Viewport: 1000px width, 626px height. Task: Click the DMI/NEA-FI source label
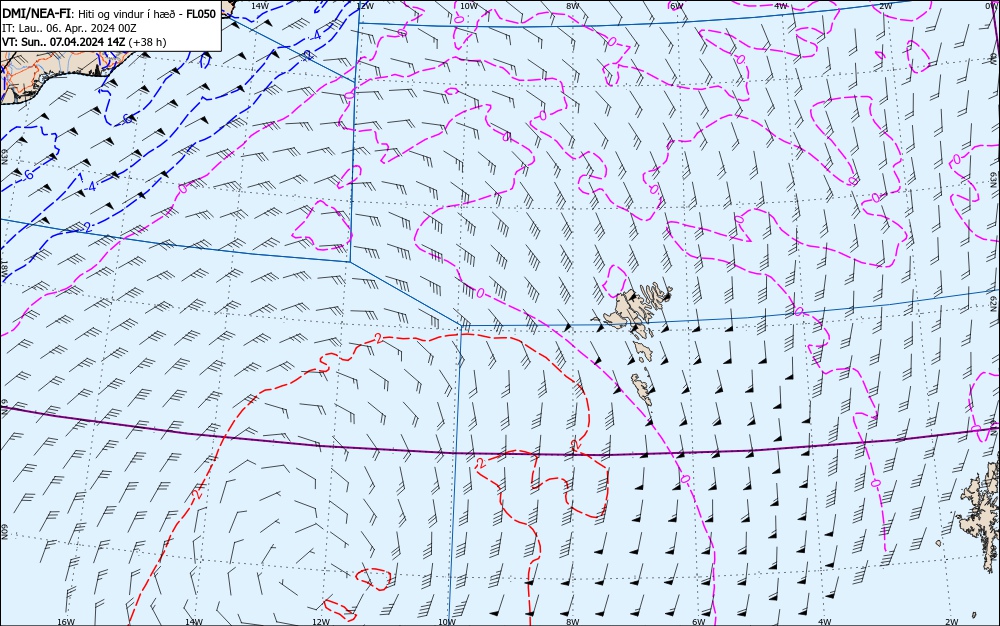36,14
